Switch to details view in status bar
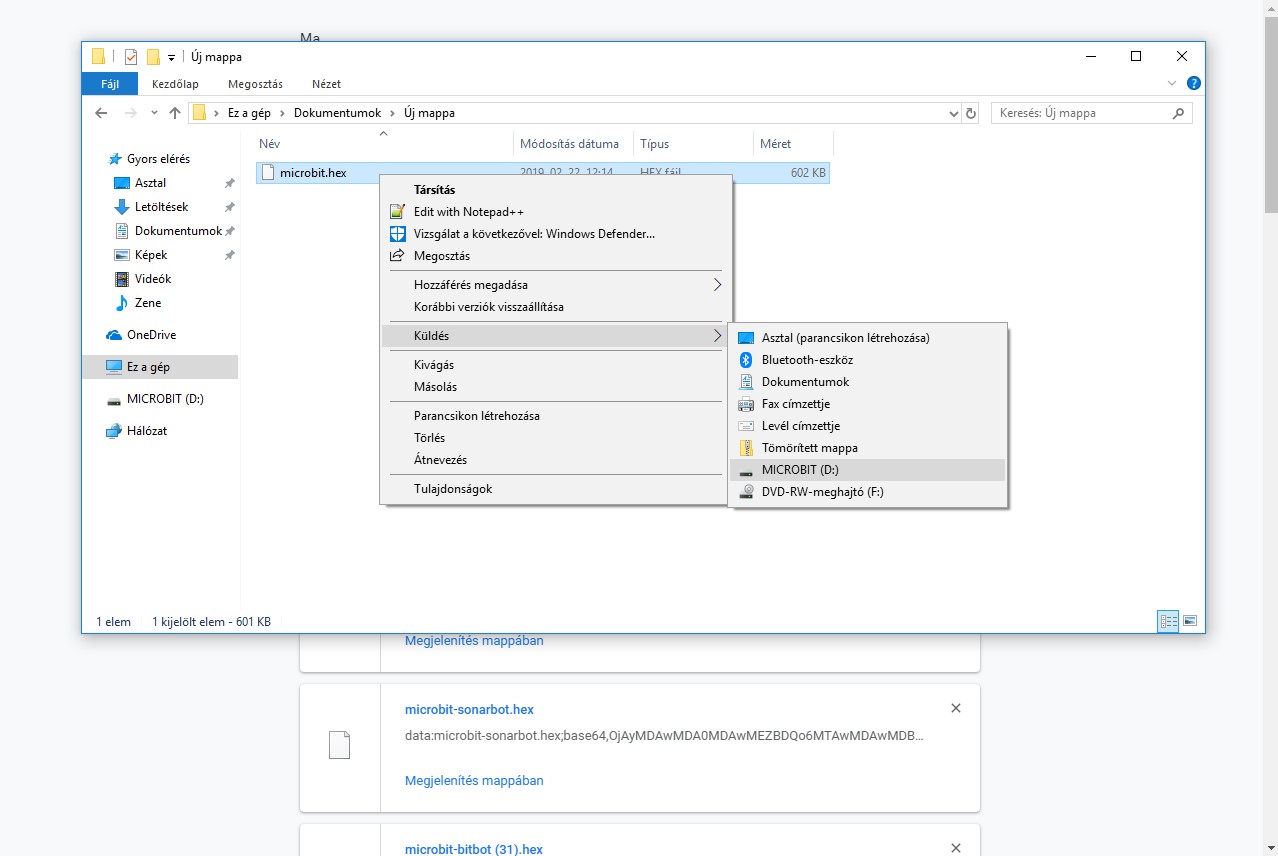1278x856 pixels. tap(1168, 621)
